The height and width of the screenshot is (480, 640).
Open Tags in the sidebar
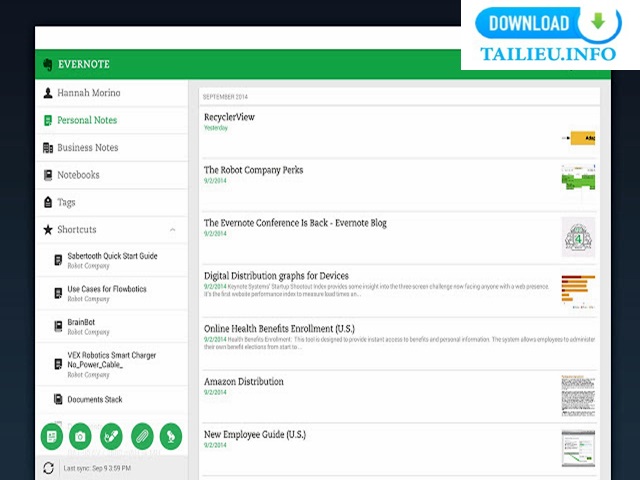112,202
